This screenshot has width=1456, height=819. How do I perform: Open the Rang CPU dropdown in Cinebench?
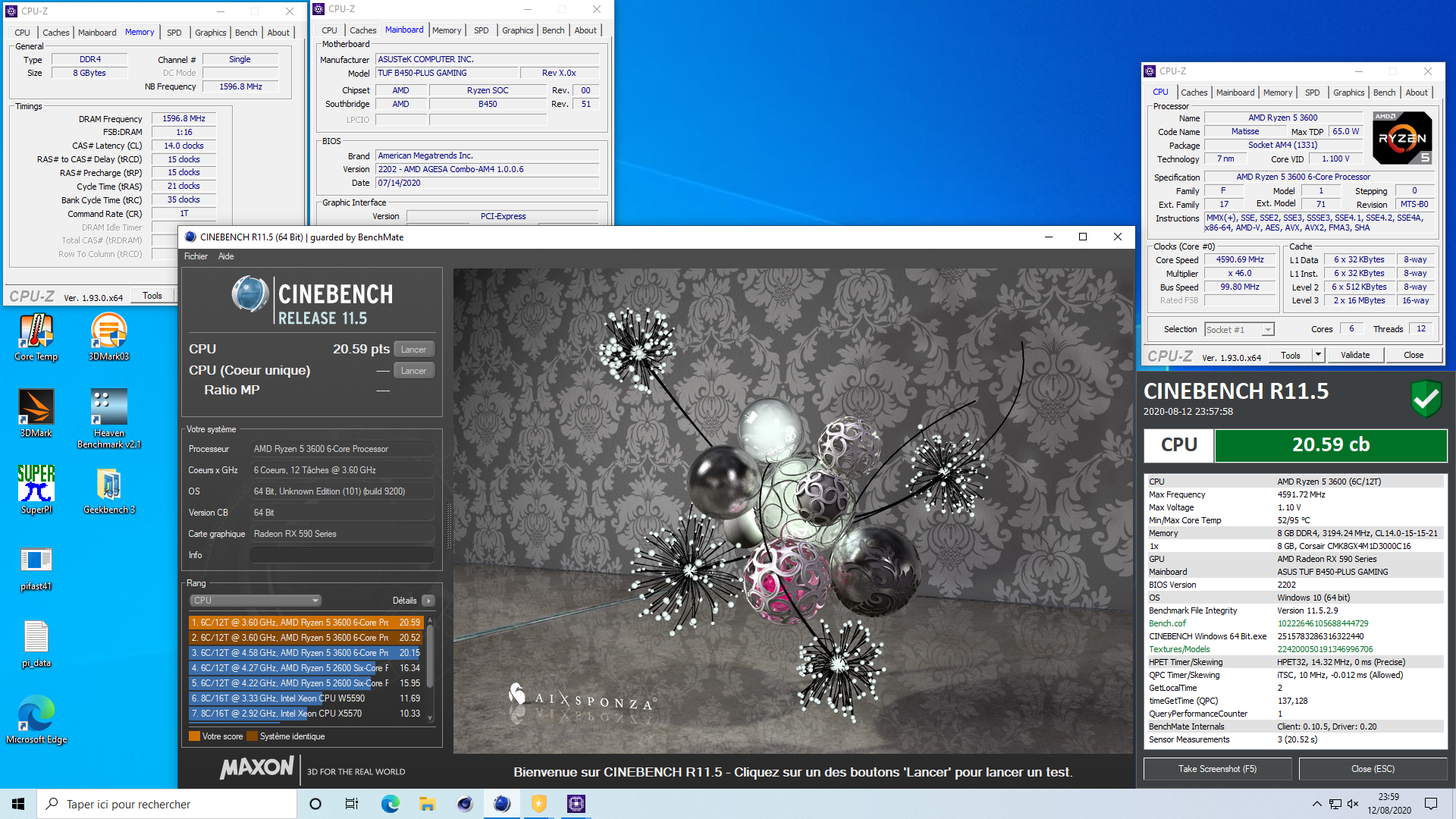pyautogui.click(x=256, y=601)
